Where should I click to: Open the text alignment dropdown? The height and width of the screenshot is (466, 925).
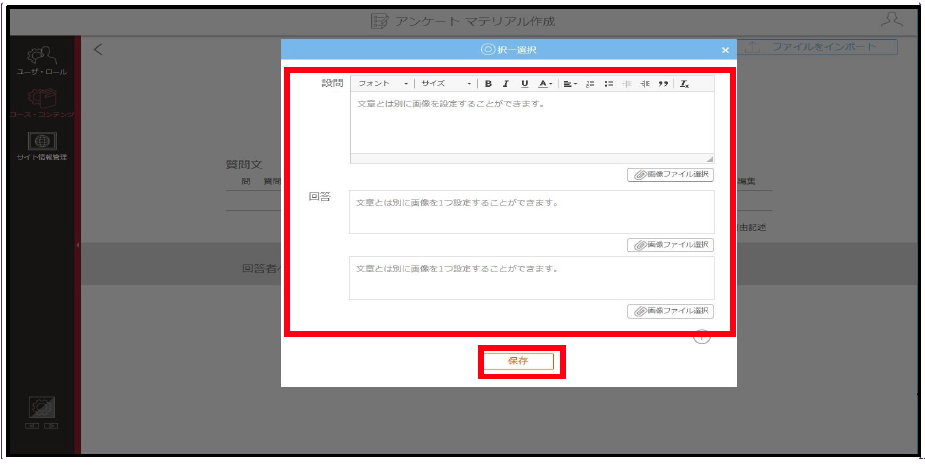[569, 84]
